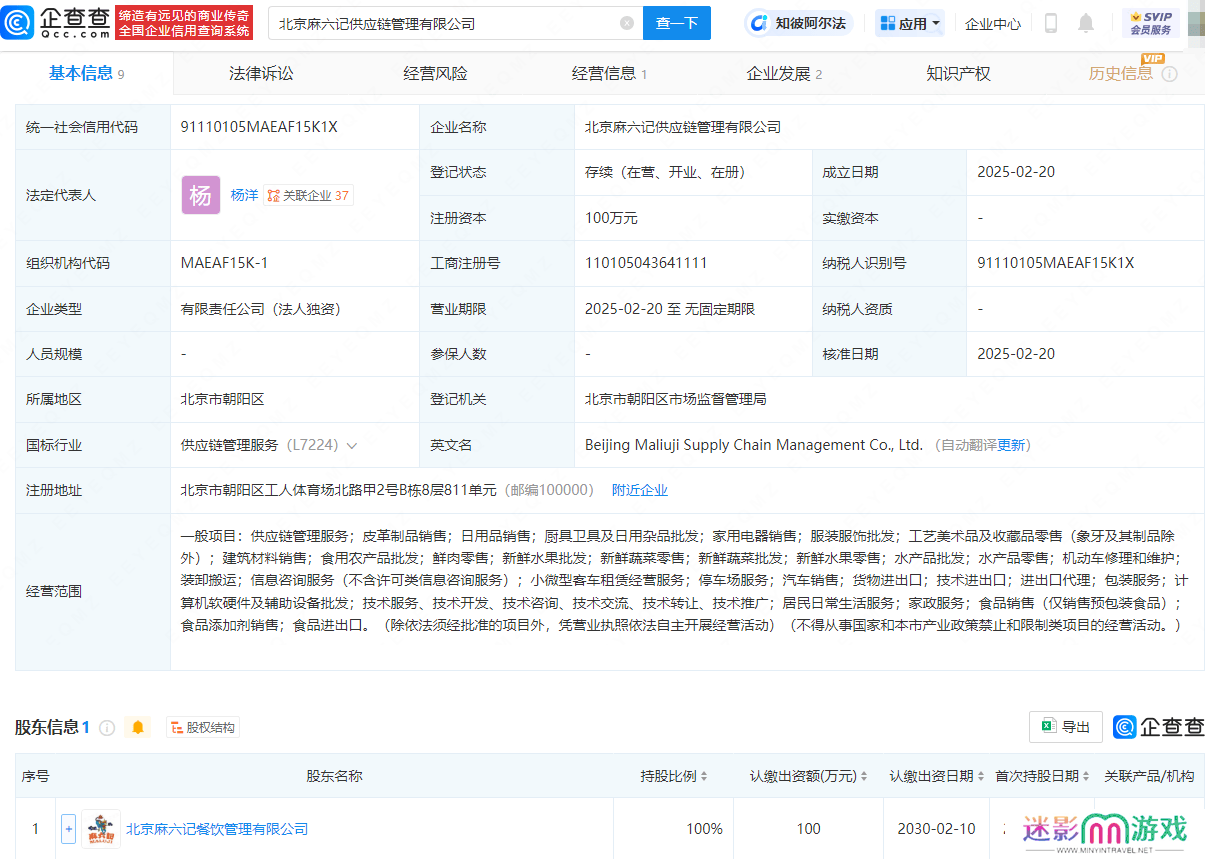The width and height of the screenshot is (1205, 859).
Task: Click the 知彼阿尔法 assistant button
Action: tap(798, 23)
